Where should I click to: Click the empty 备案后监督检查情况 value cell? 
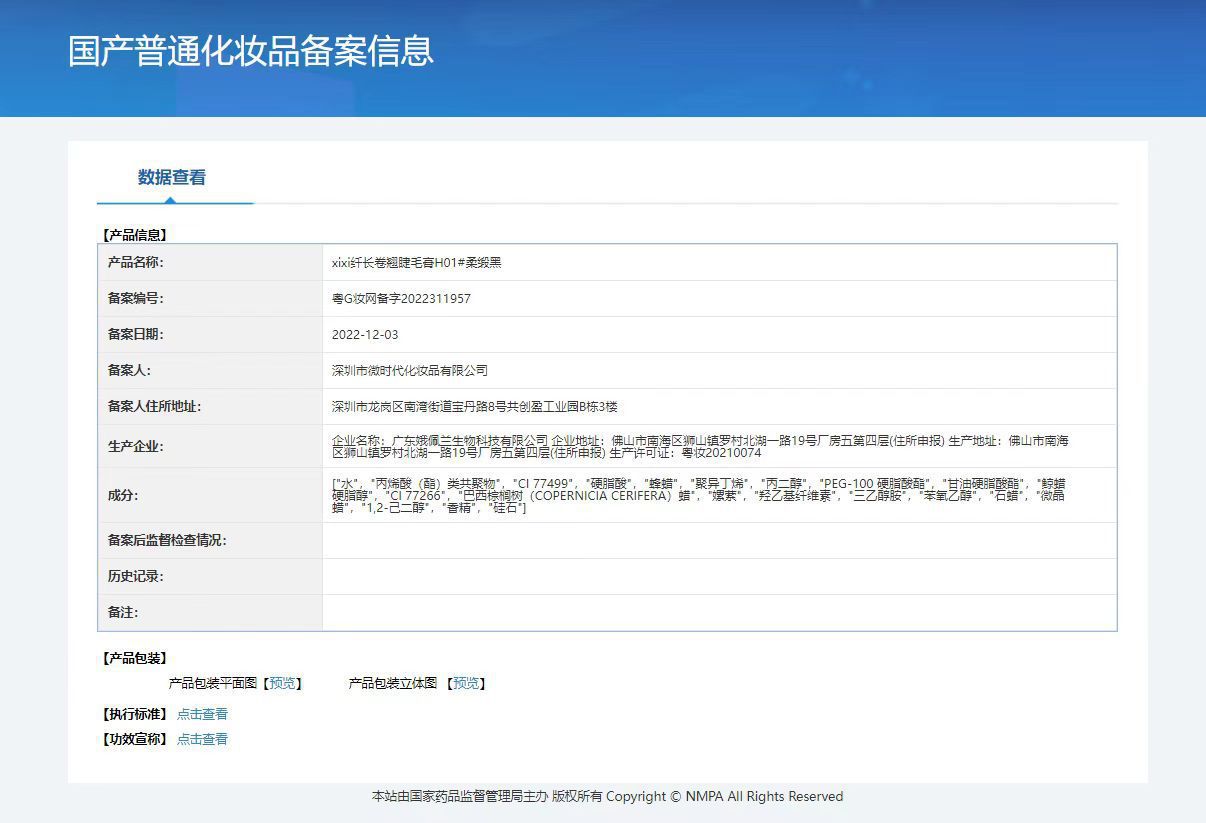[x=719, y=540]
